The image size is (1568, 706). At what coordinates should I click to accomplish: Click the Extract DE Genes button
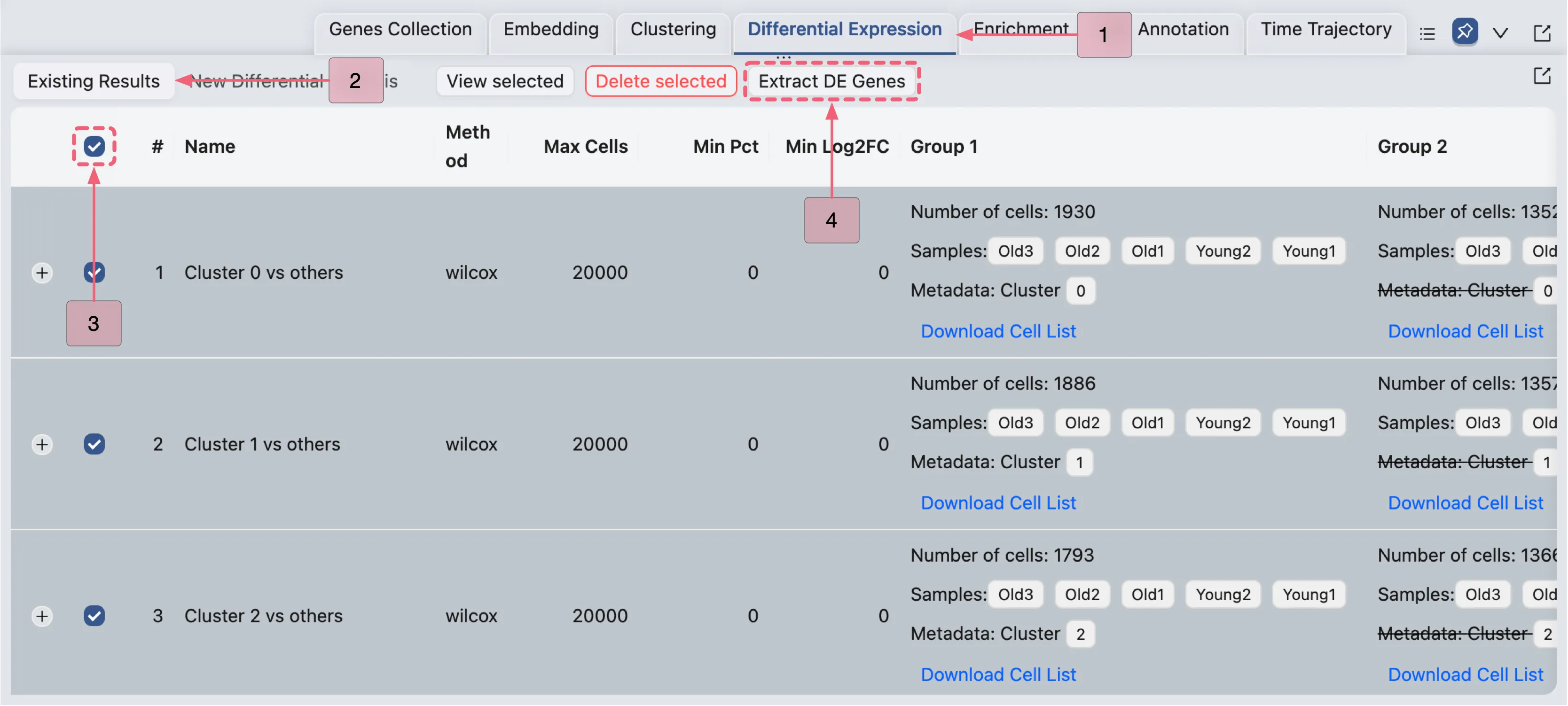tap(832, 81)
